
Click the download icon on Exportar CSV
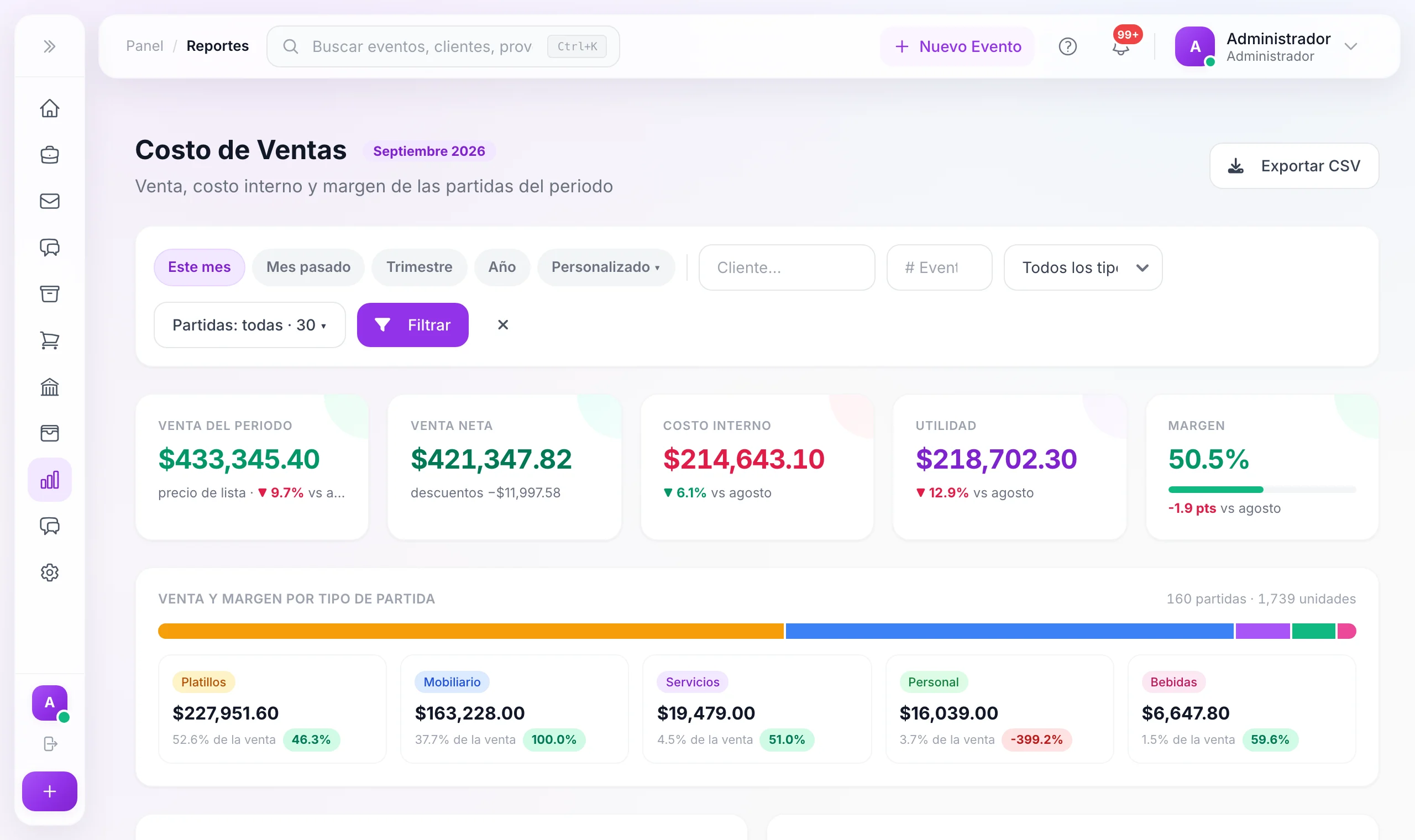pyautogui.click(x=1235, y=166)
